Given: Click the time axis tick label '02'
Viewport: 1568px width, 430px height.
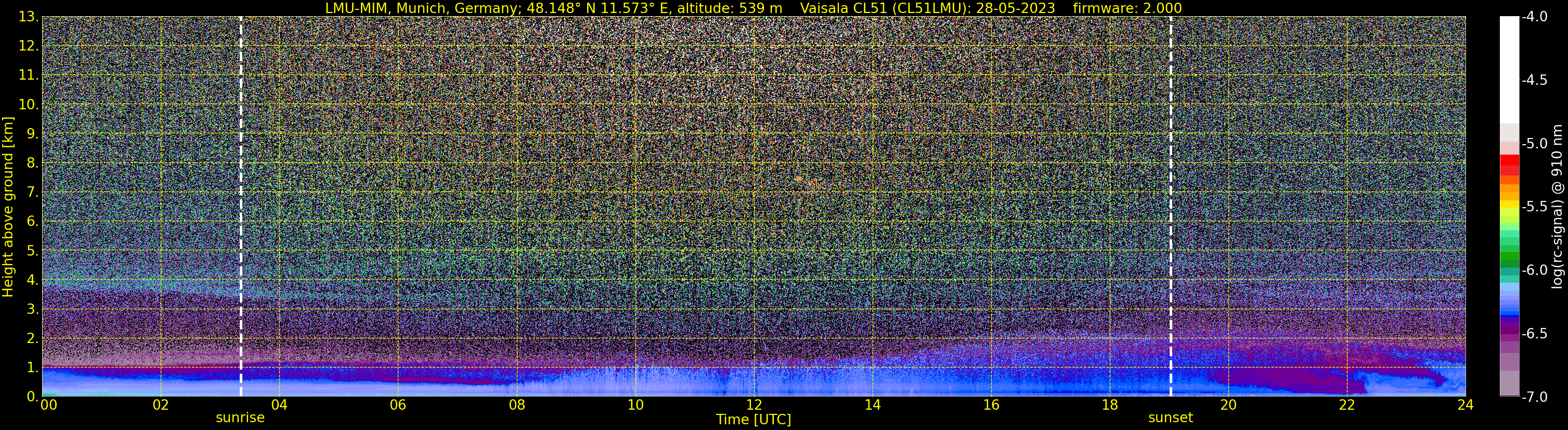Looking at the screenshot, I should click(x=161, y=405).
